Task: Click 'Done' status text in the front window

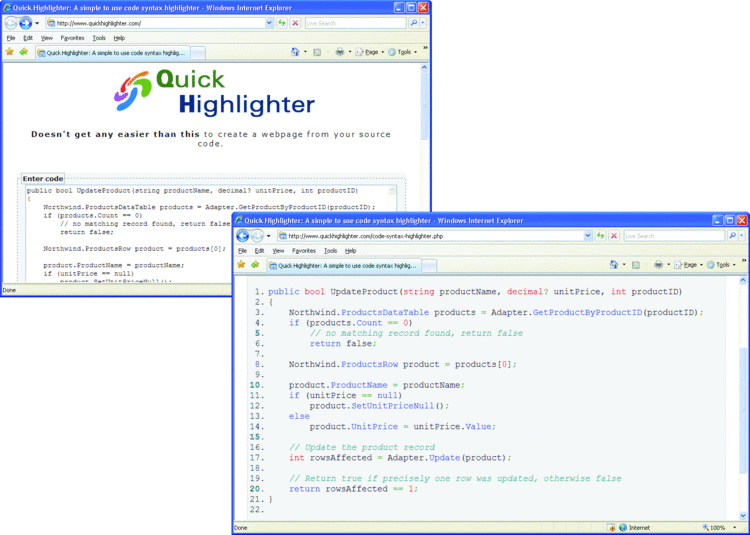Action: coord(241,528)
